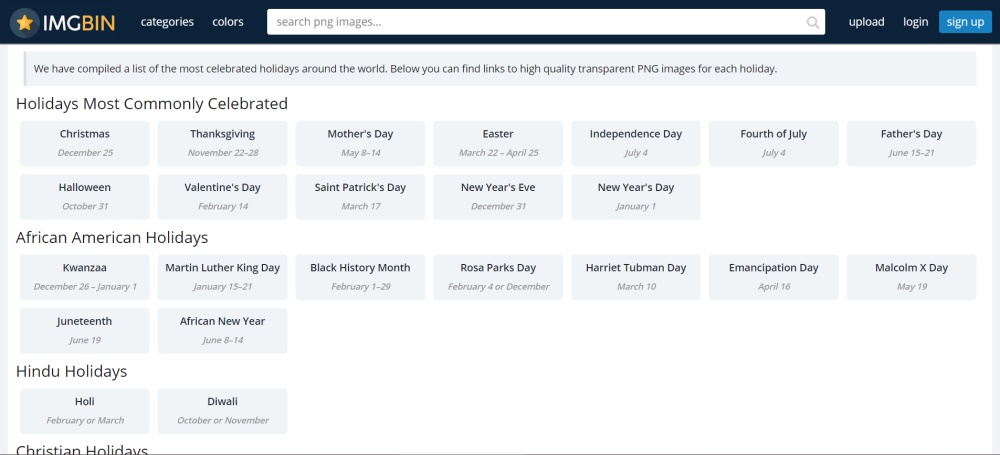Select the Diwali holiday card
The width and height of the screenshot is (1000, 455).
point(223,412)
